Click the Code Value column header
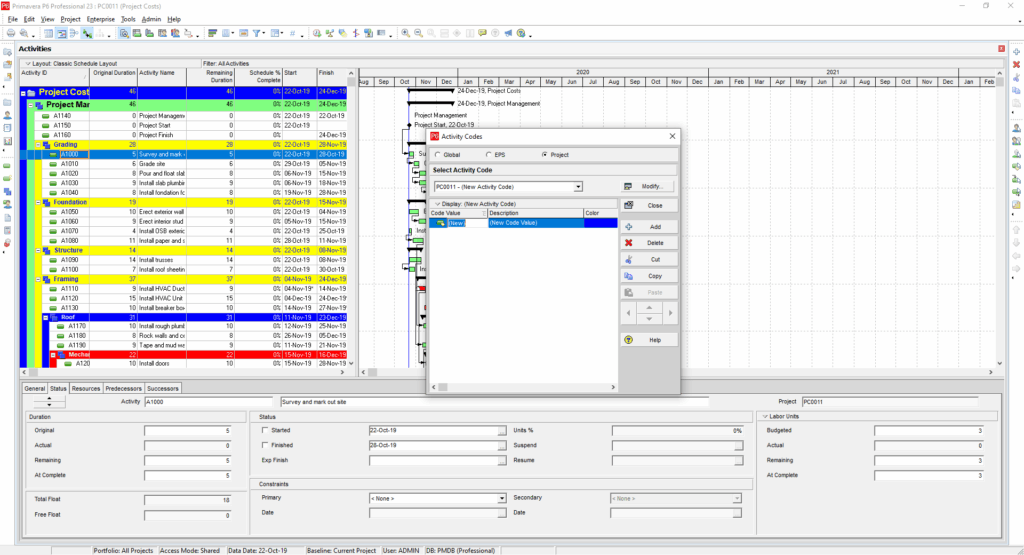The height and width of the screenshot is (555, 1024). click(x=458, y=214)
